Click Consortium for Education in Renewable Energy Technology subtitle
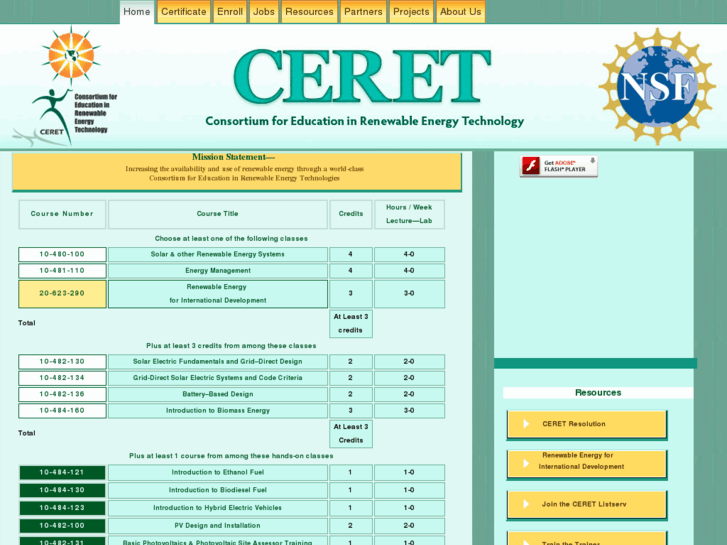The height and width of the screenshot is (545, 727). pyautogui.click(x=364, y=121)
